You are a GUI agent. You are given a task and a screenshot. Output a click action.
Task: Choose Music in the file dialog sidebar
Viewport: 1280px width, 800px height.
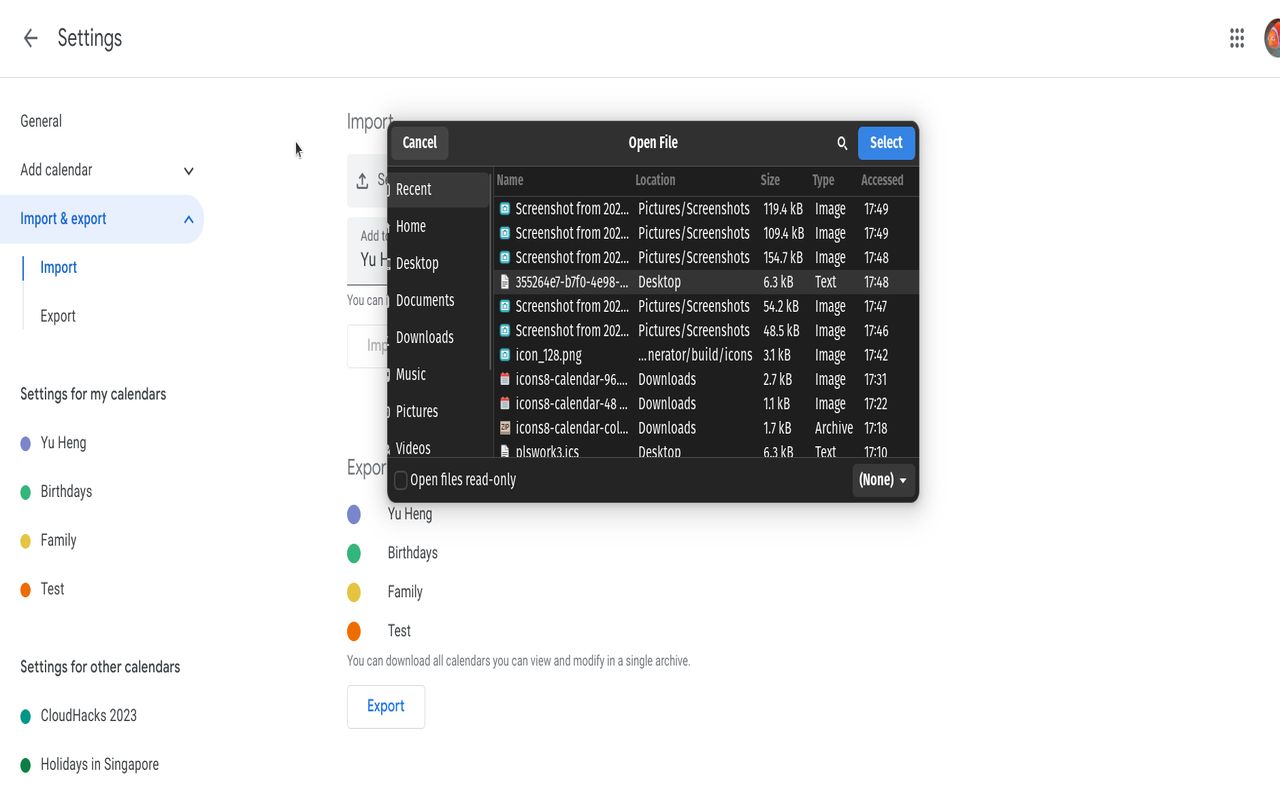coord(438,374)
